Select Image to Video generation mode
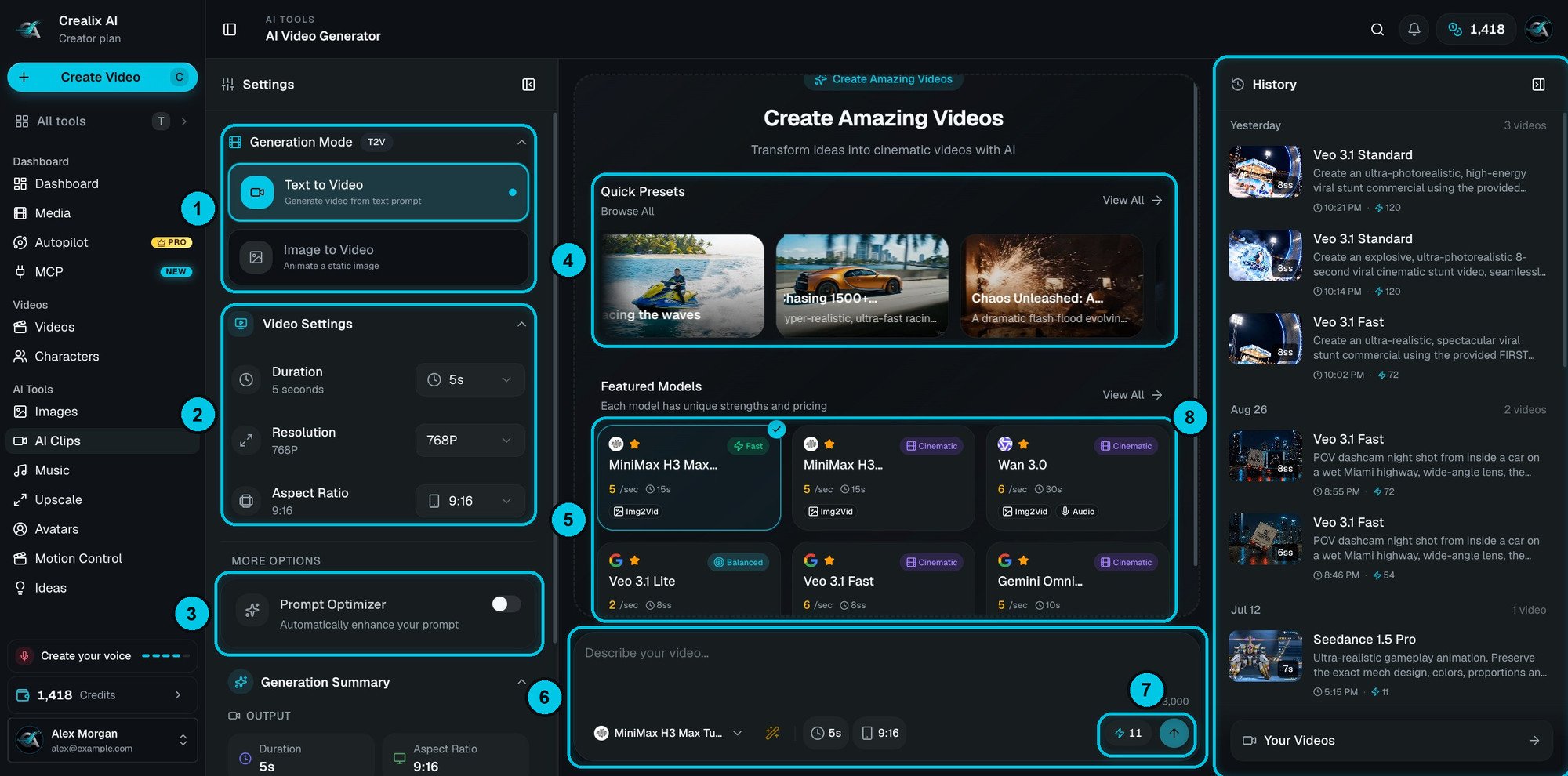Image resolution: width=1568 pixels, height=776 pixels. [x=379, y=257]
